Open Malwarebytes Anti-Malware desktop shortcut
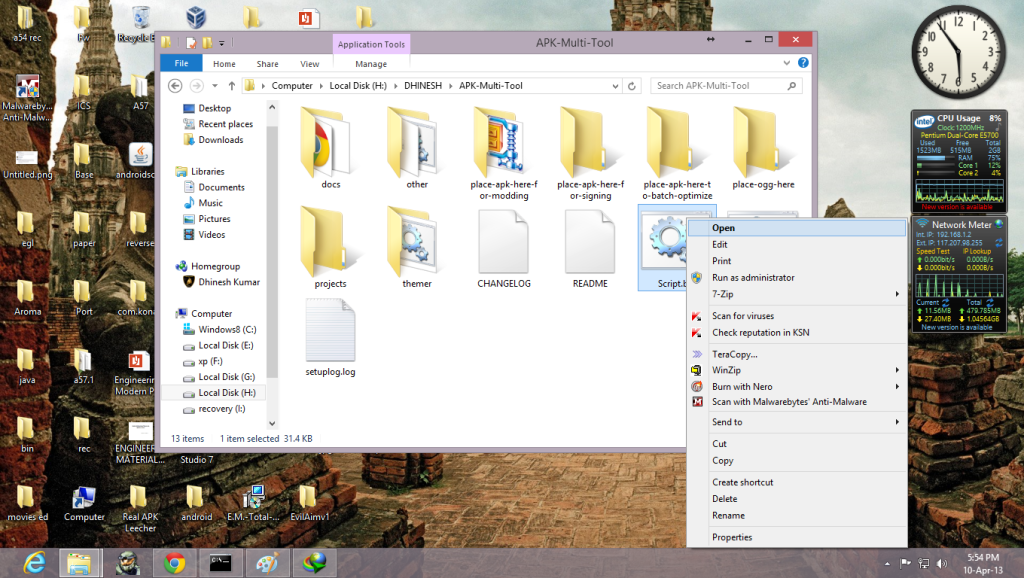 pyautogui.click(x=27, y=98)
